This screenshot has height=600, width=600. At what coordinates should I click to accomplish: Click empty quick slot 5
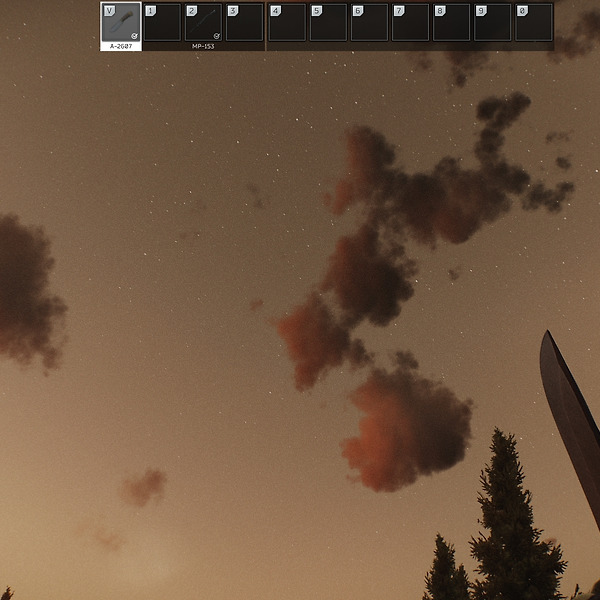(328, 22)
